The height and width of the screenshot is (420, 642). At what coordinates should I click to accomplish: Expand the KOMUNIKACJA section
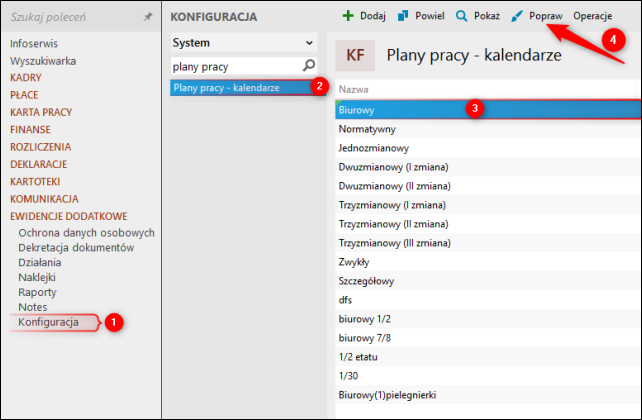tap(44, 199)
